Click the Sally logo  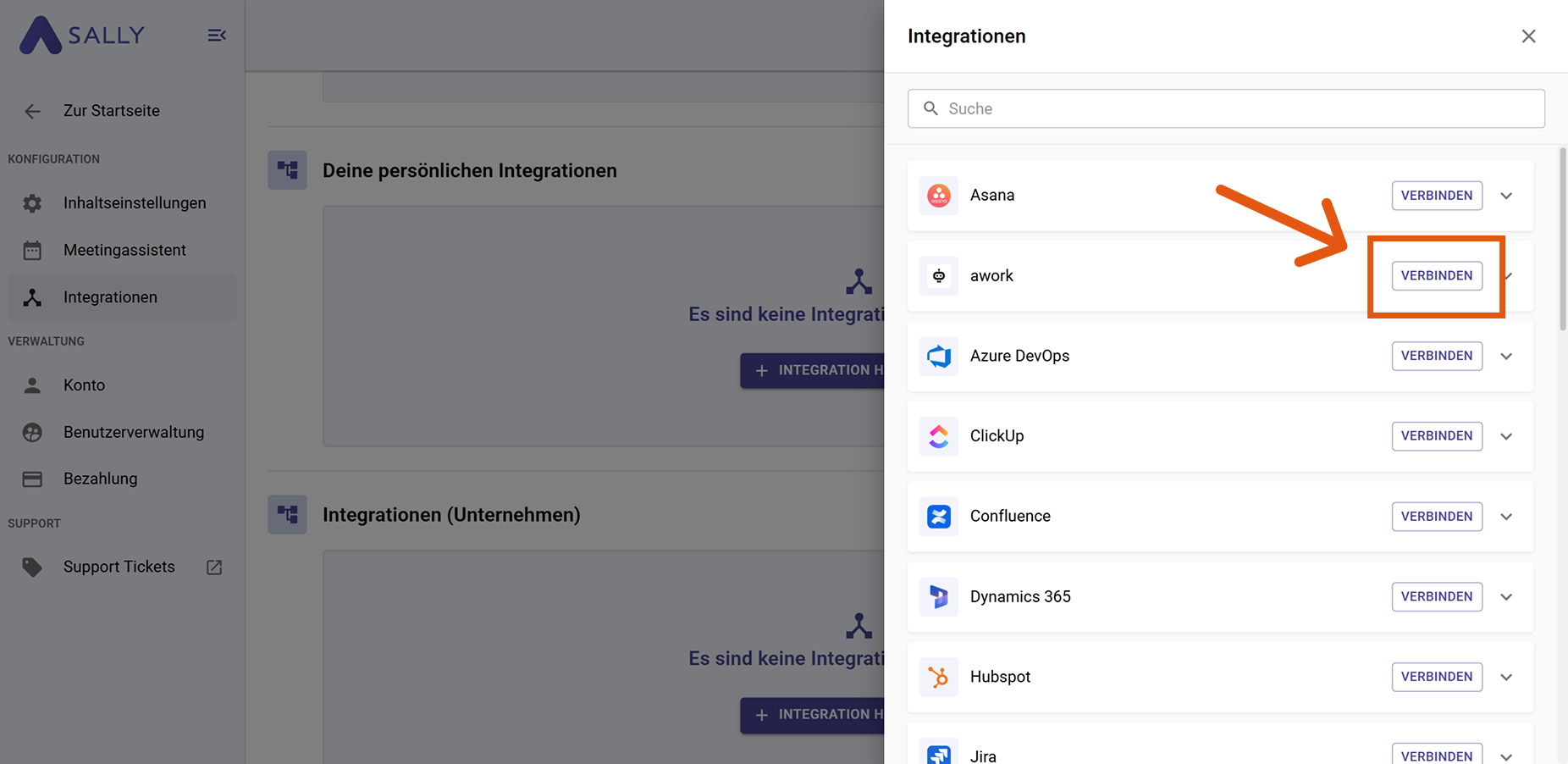(82, 36)
